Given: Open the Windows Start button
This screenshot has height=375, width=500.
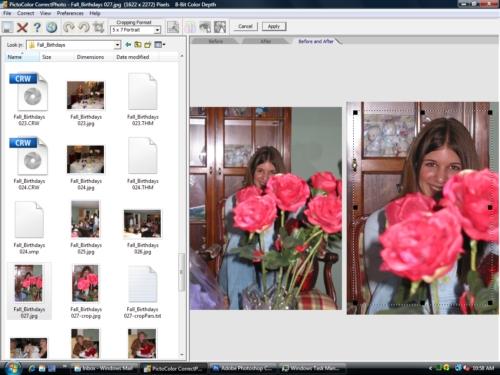Looking at the screenshot, I should coord(12,368).
